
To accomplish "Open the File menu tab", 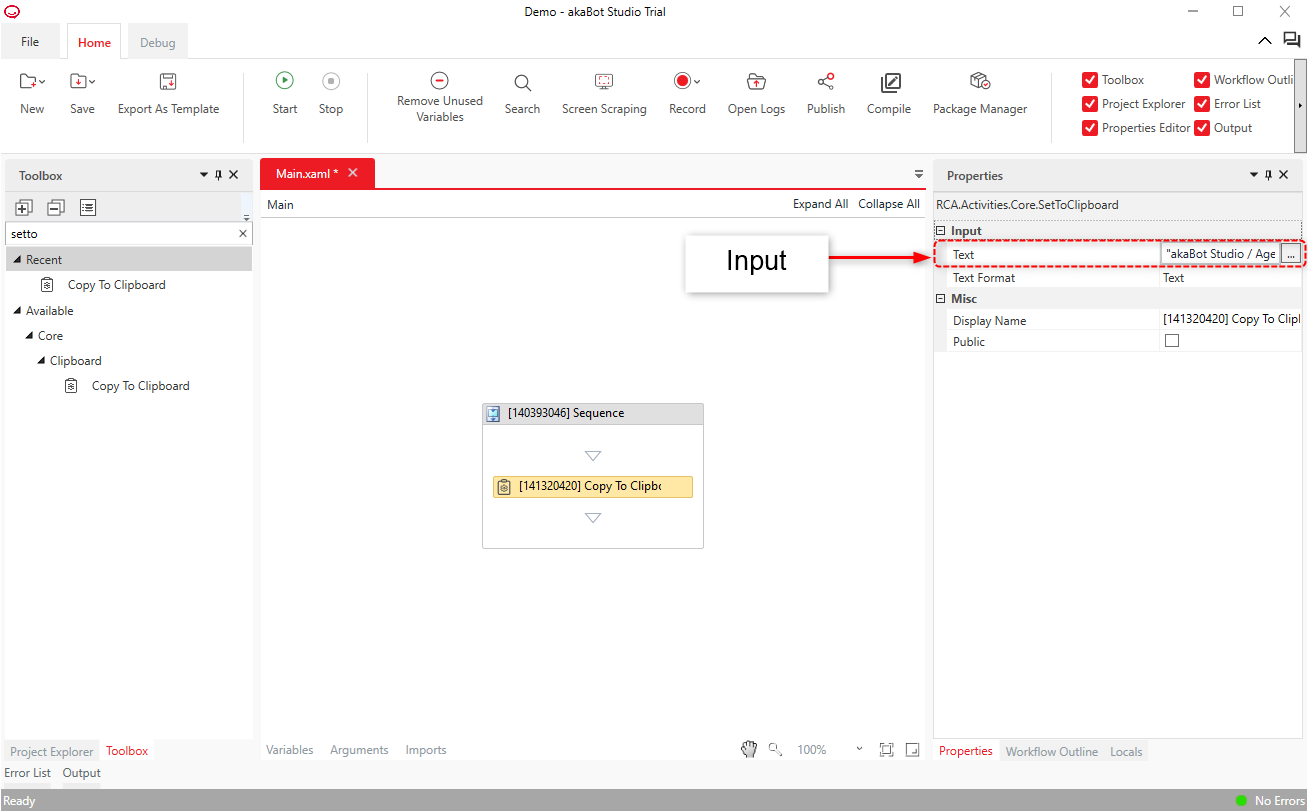I will (30, 42).
